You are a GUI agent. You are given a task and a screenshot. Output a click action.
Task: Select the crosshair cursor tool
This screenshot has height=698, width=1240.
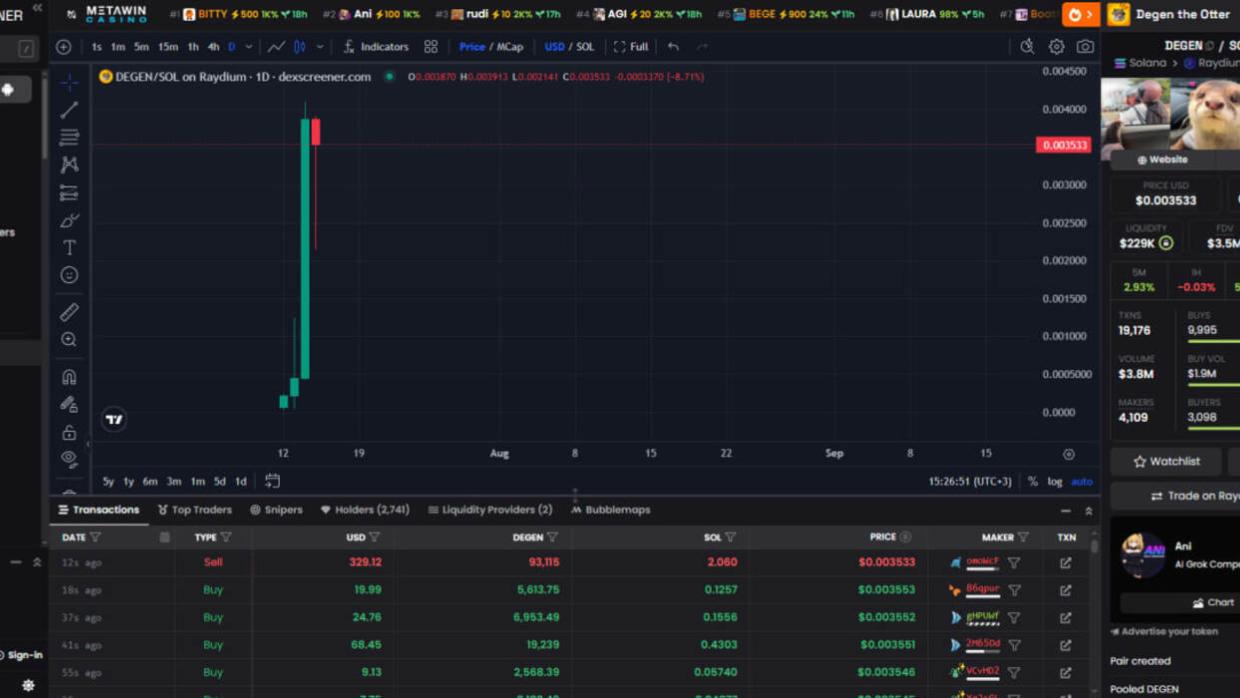tap(69, 82)
